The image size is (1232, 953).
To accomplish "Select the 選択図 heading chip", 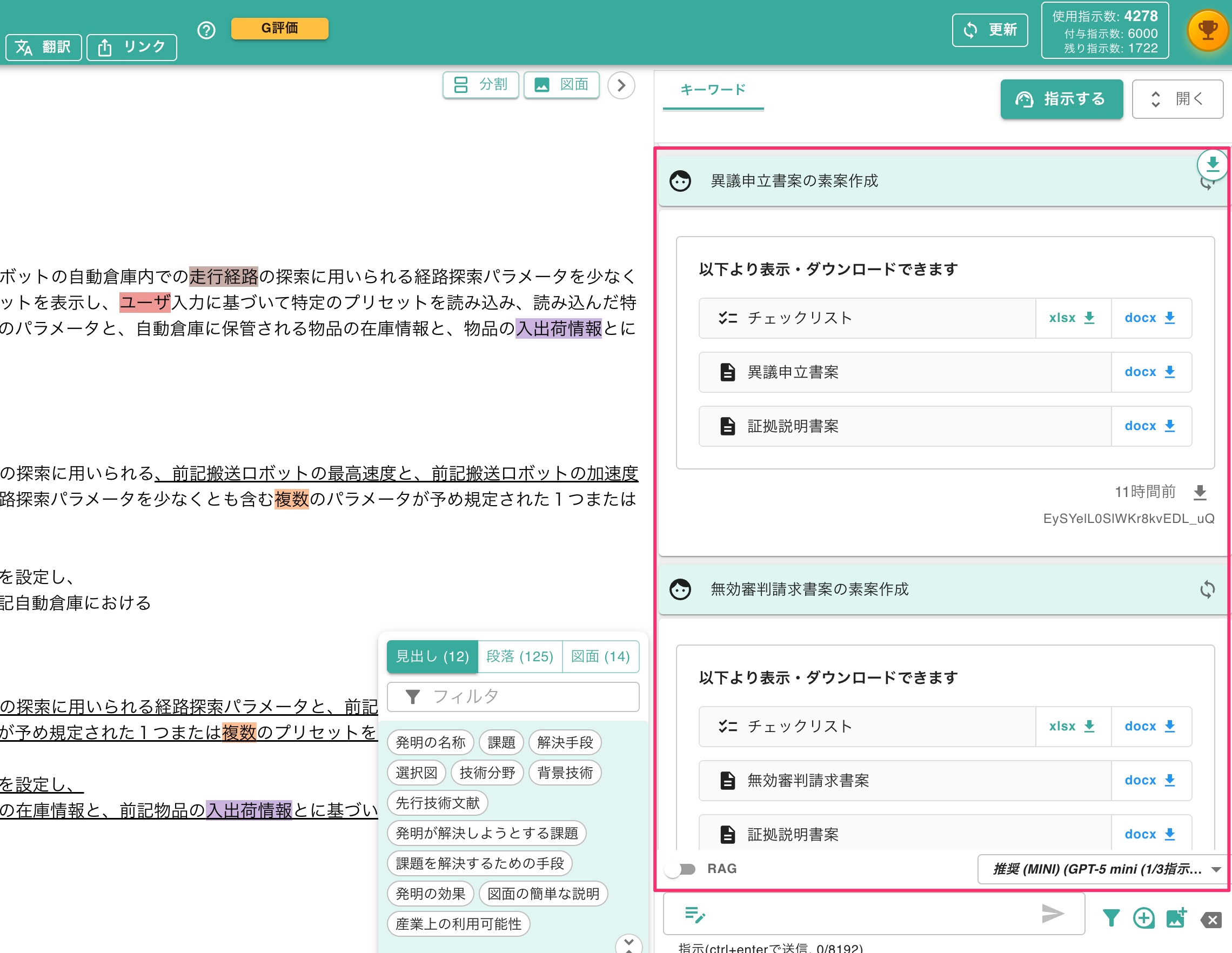I will (416, 773).
